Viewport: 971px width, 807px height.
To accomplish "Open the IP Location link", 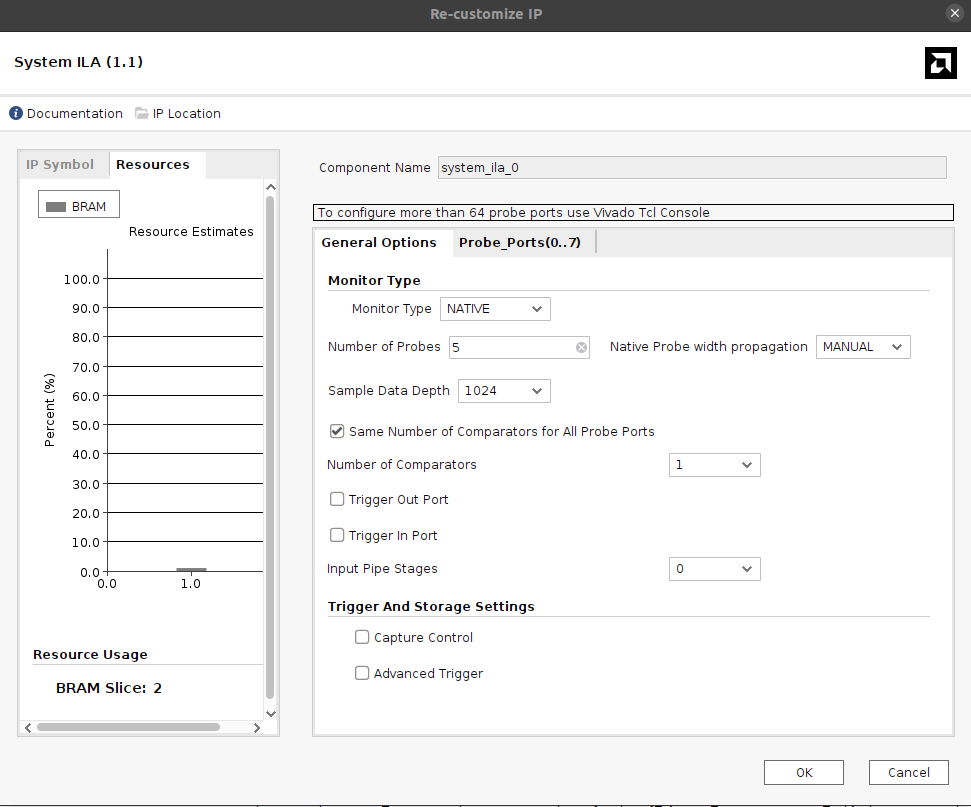I will [x=186, y=113].
